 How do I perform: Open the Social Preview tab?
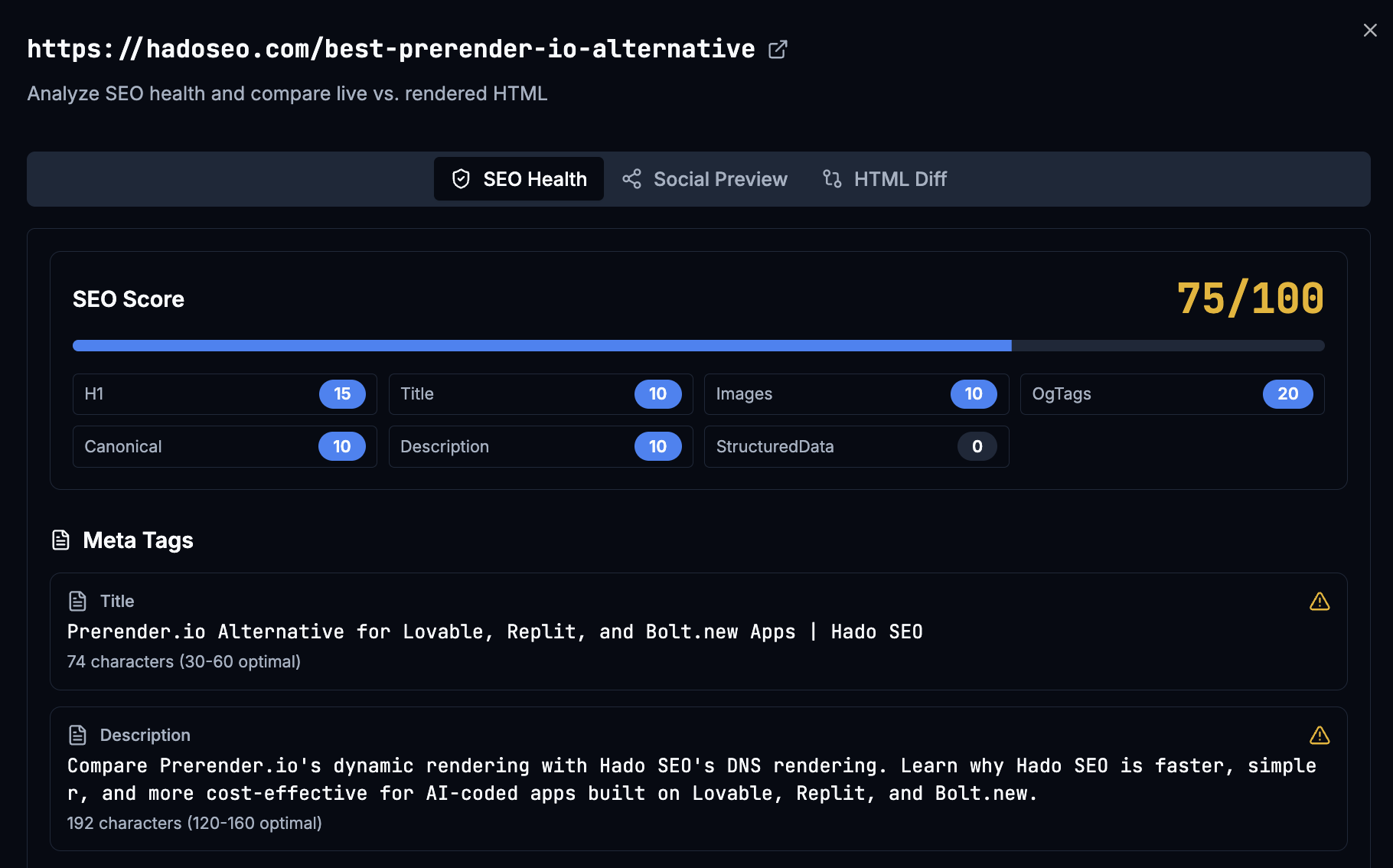705,179
